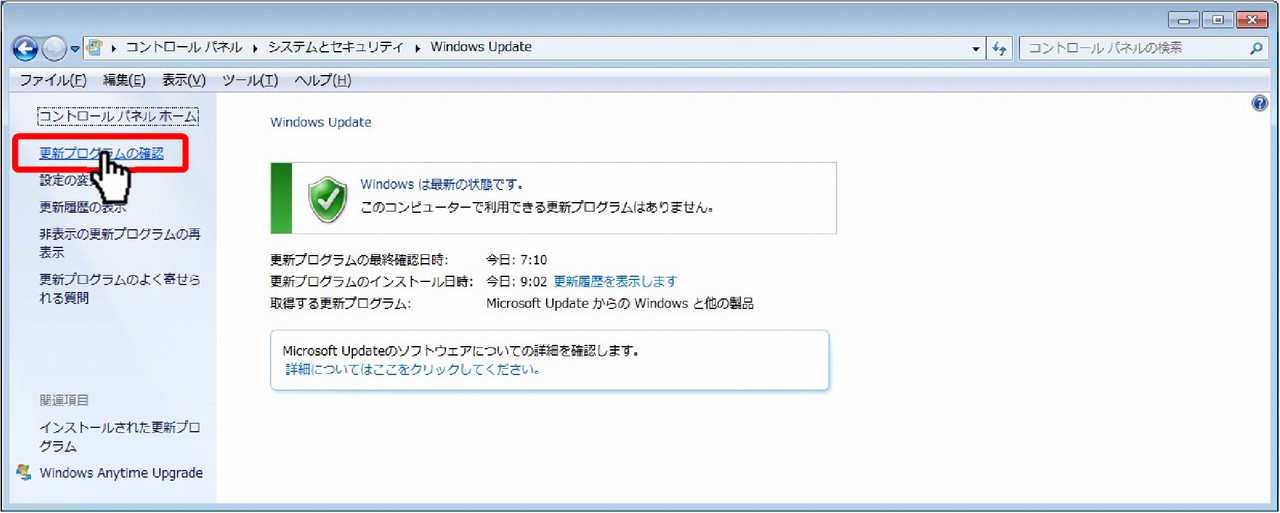
Task: Click the 今日: 9:02 install time
Action: (516, 281)
